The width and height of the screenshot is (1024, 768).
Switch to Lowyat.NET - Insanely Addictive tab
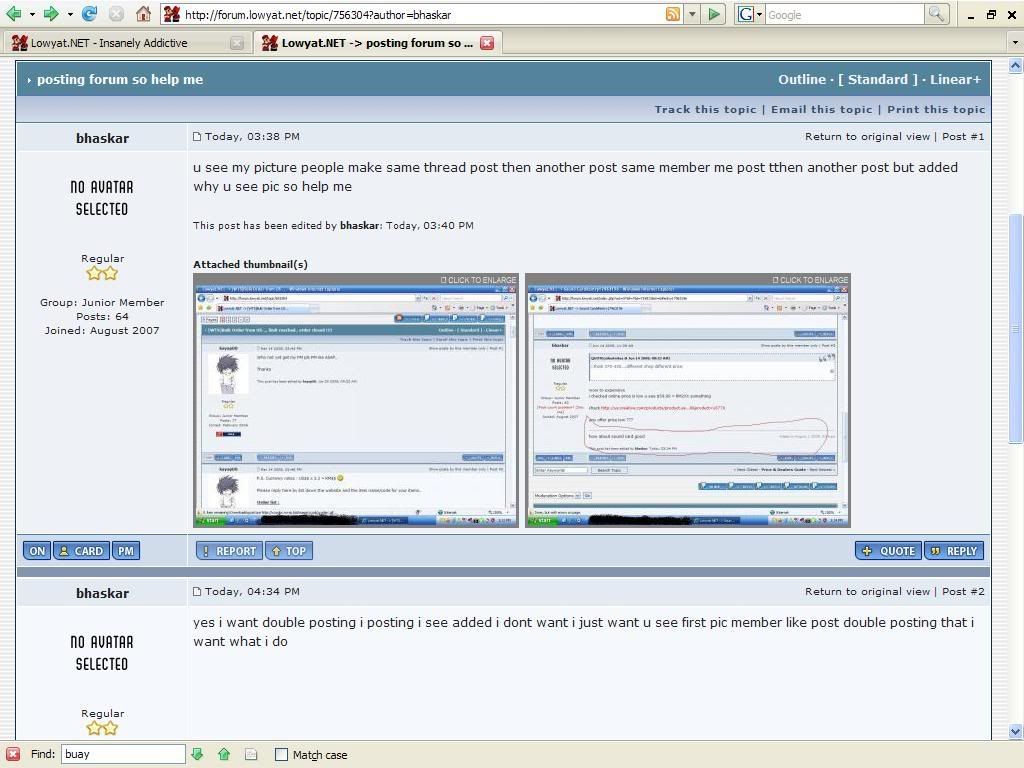click(110, 43)
